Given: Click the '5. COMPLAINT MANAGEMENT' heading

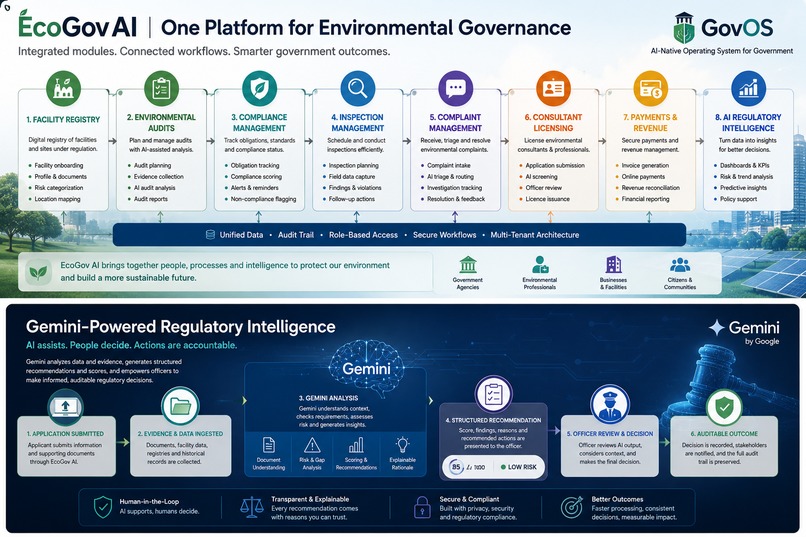Looking at the screenshot, I should tap(455, 122).
